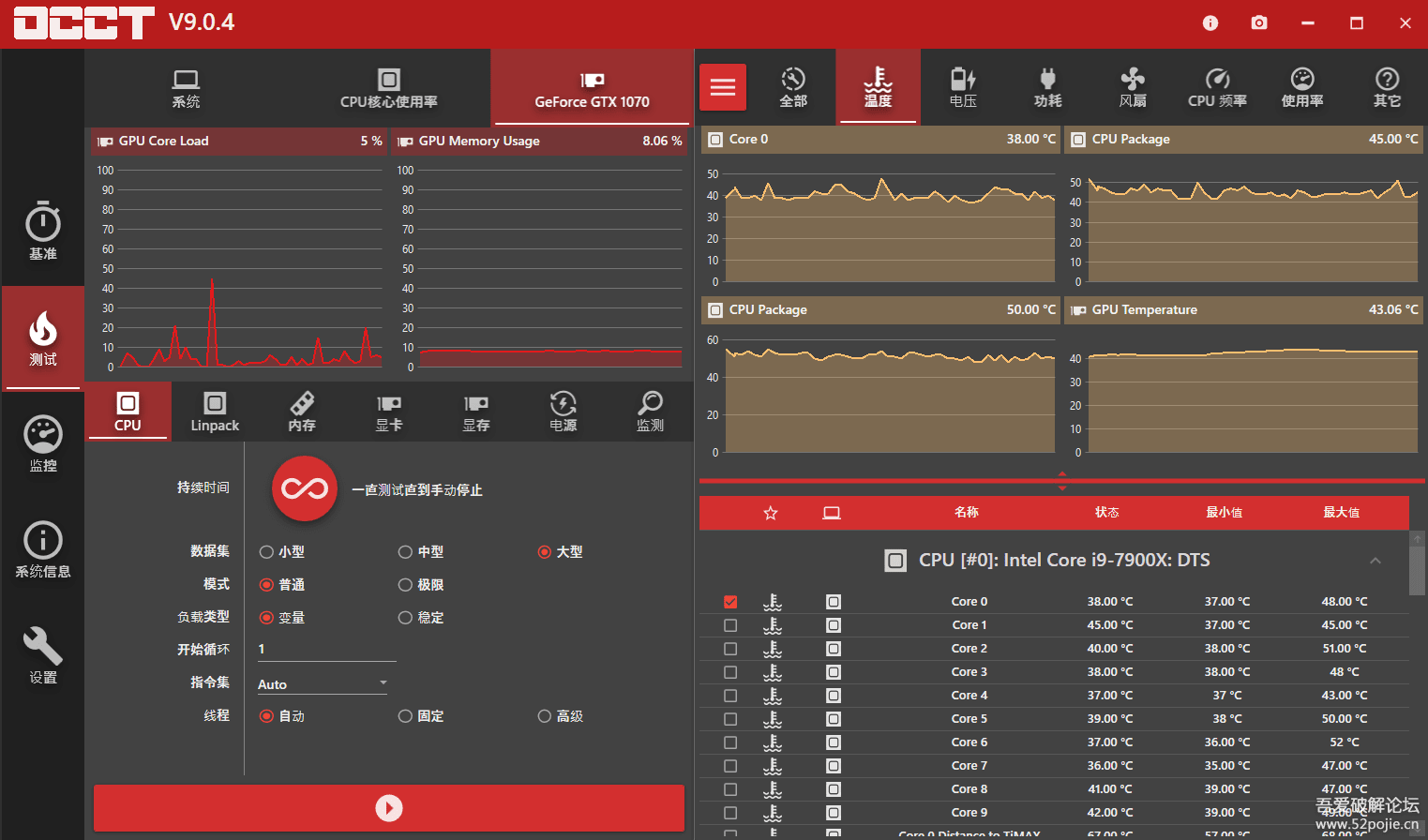This screenshot has height=840, width=1428.
Task: Start the test with the play button
Action: pos(388,807)
